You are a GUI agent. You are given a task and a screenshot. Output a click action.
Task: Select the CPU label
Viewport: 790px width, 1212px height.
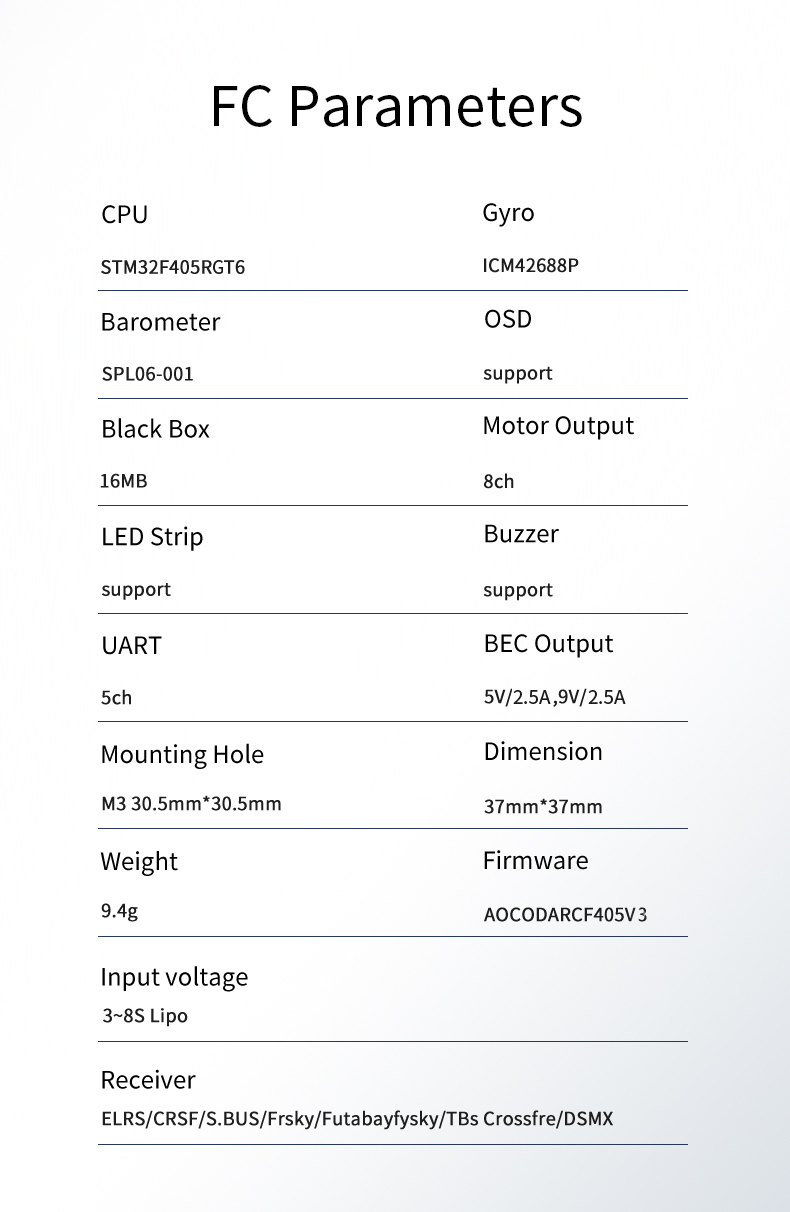pos(124,215)
